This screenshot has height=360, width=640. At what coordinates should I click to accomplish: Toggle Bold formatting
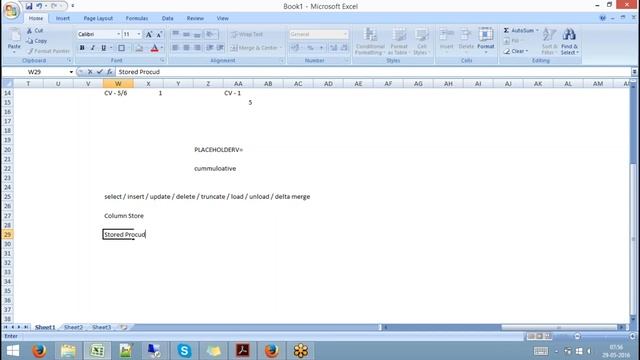coord(82,48)
